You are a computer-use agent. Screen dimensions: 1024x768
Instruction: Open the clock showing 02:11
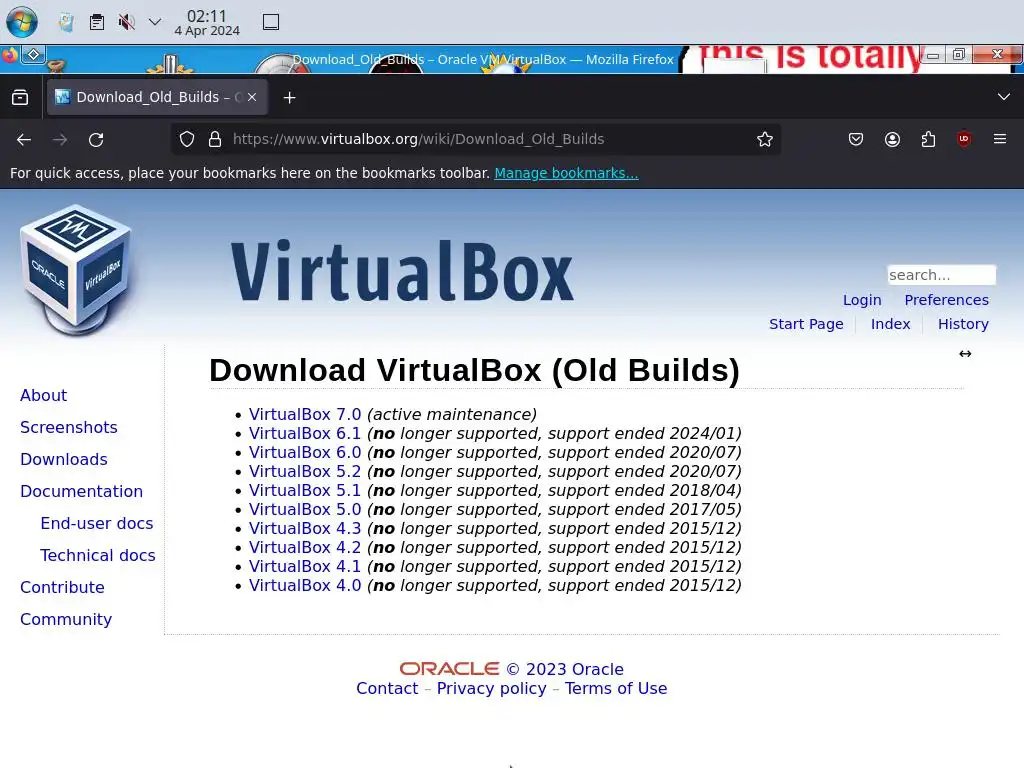pyautogui.click(x=207, y=22)
